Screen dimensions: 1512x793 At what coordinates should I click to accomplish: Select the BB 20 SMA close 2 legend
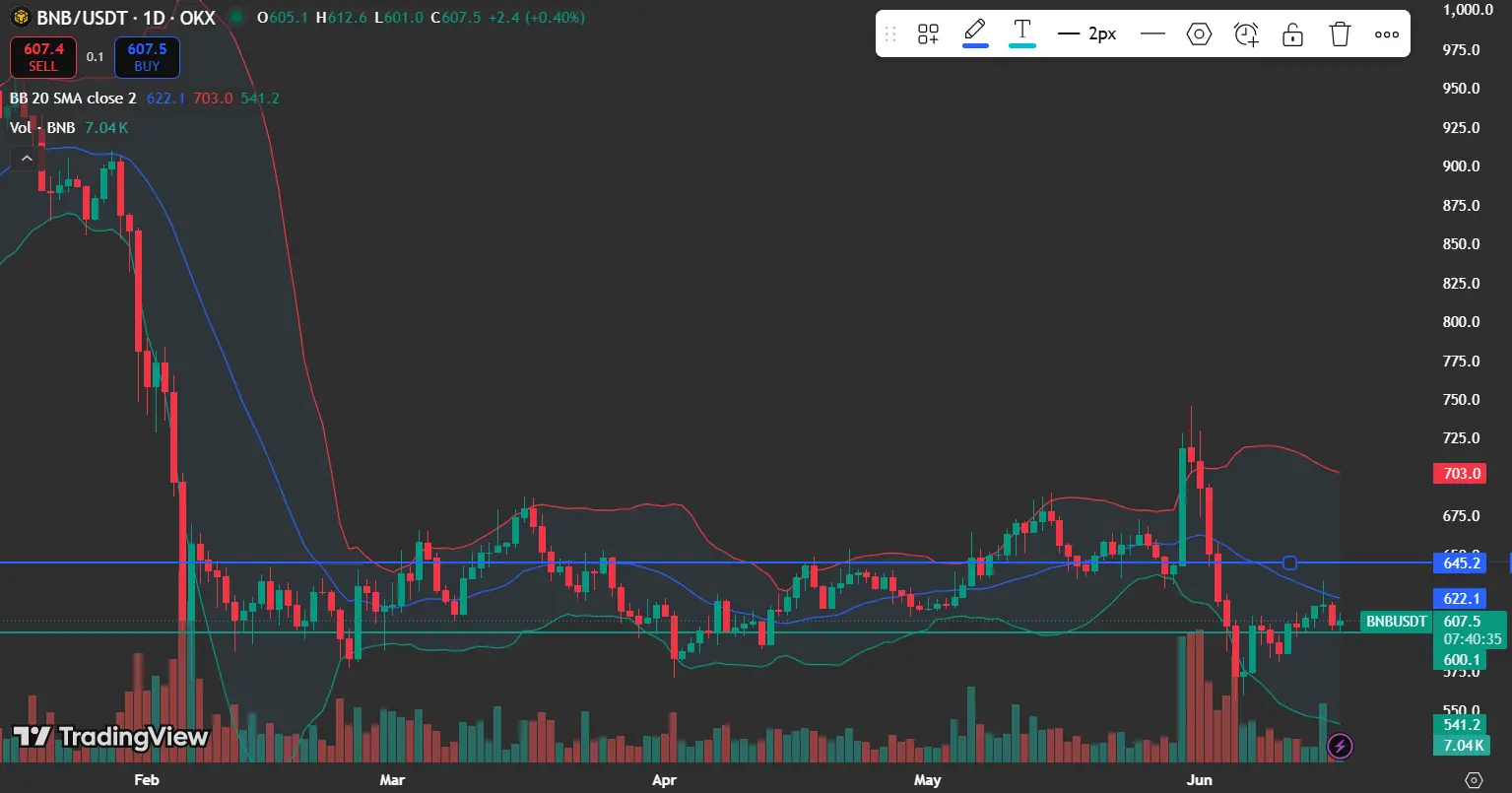[73, 99]
